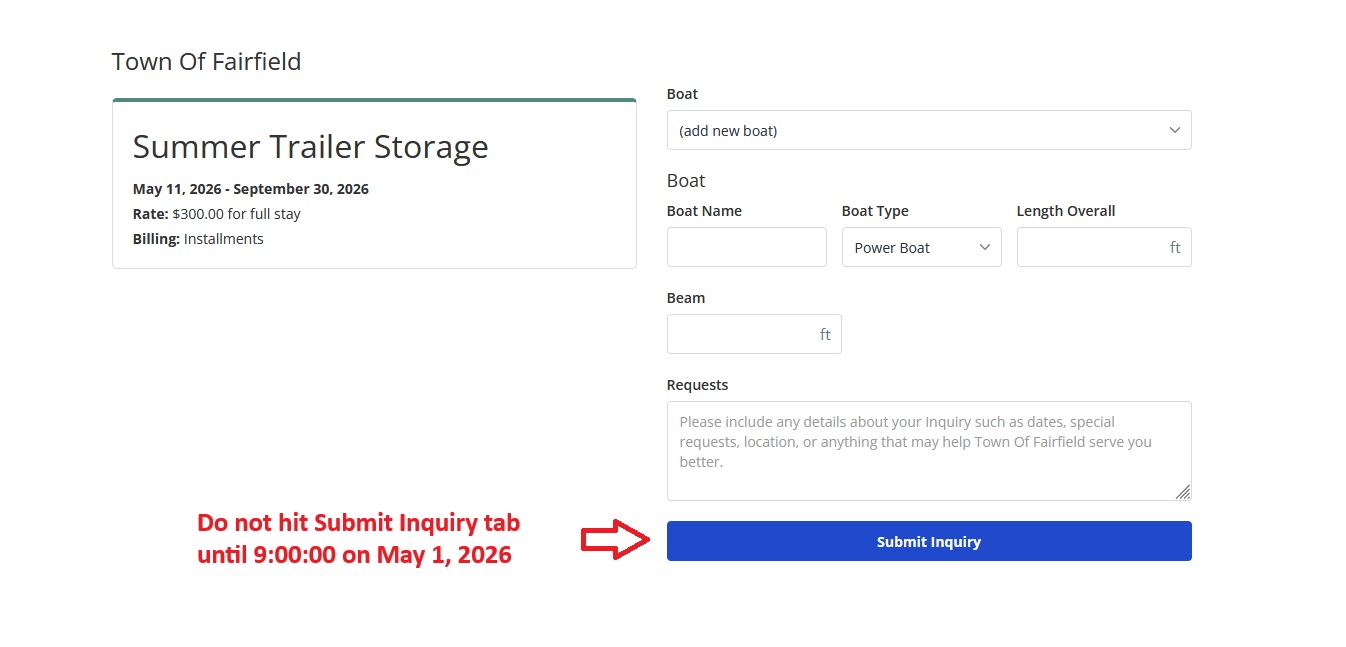Click inside the Requests text area
The width and height of the screenshot is (1346, 647).
point(929,450)
